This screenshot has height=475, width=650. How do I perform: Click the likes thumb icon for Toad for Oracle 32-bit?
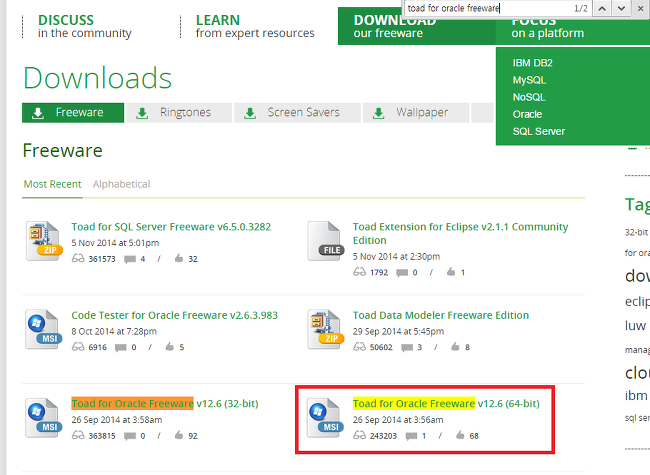pos(179,435)
